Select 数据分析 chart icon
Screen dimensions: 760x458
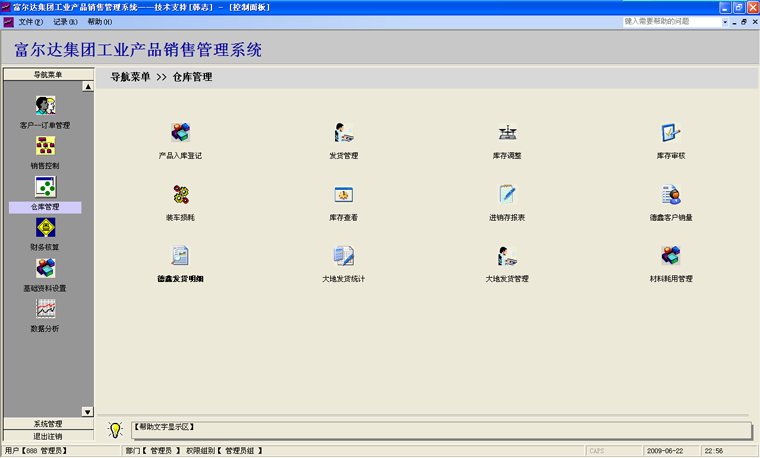[x=45, y=309]
